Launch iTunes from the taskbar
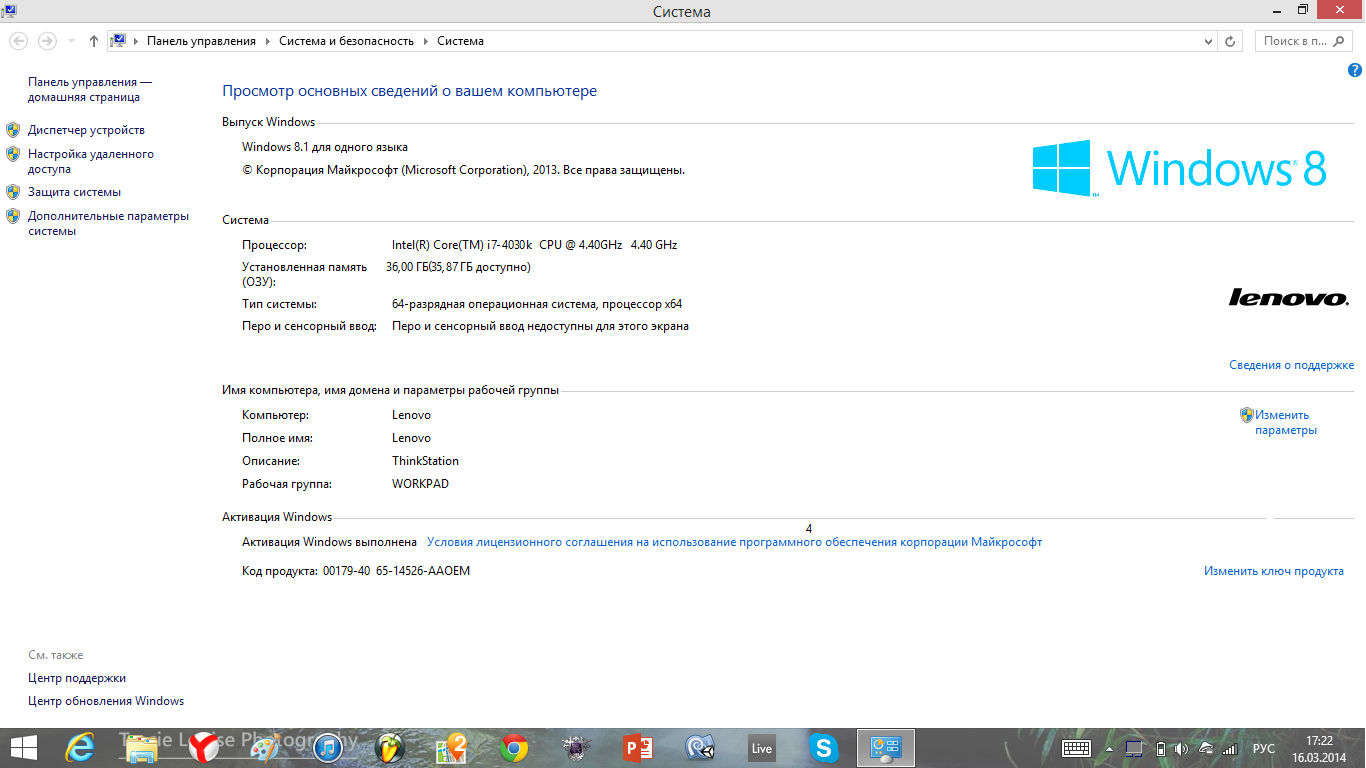1366x768 pixels. pyautogui.click(x=328, y=747)
